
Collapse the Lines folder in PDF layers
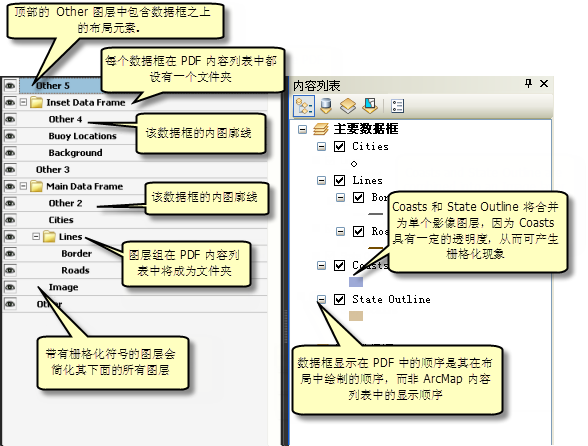tap(36, 237)
